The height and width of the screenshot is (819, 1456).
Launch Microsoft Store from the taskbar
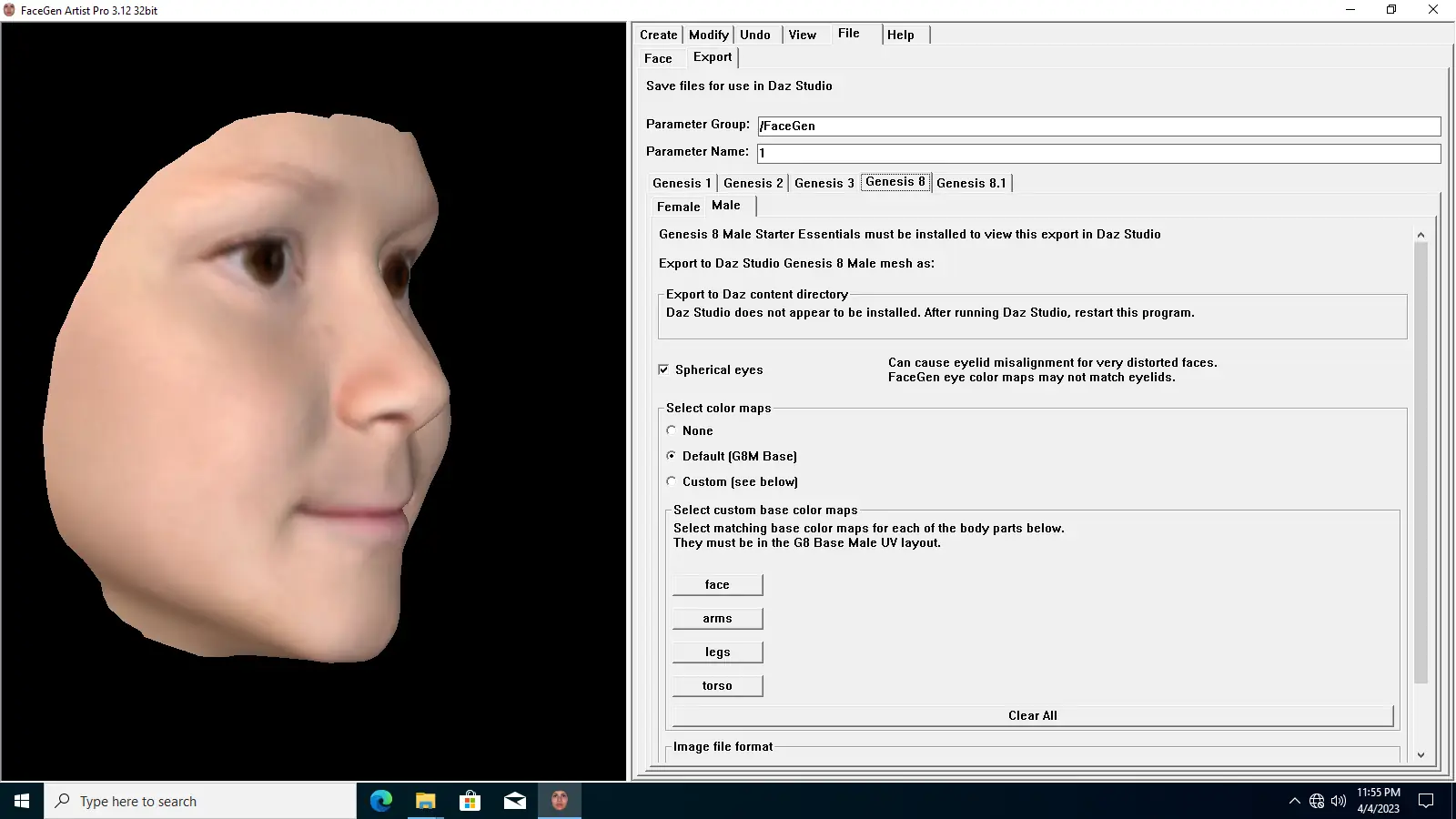pos(470,801)
